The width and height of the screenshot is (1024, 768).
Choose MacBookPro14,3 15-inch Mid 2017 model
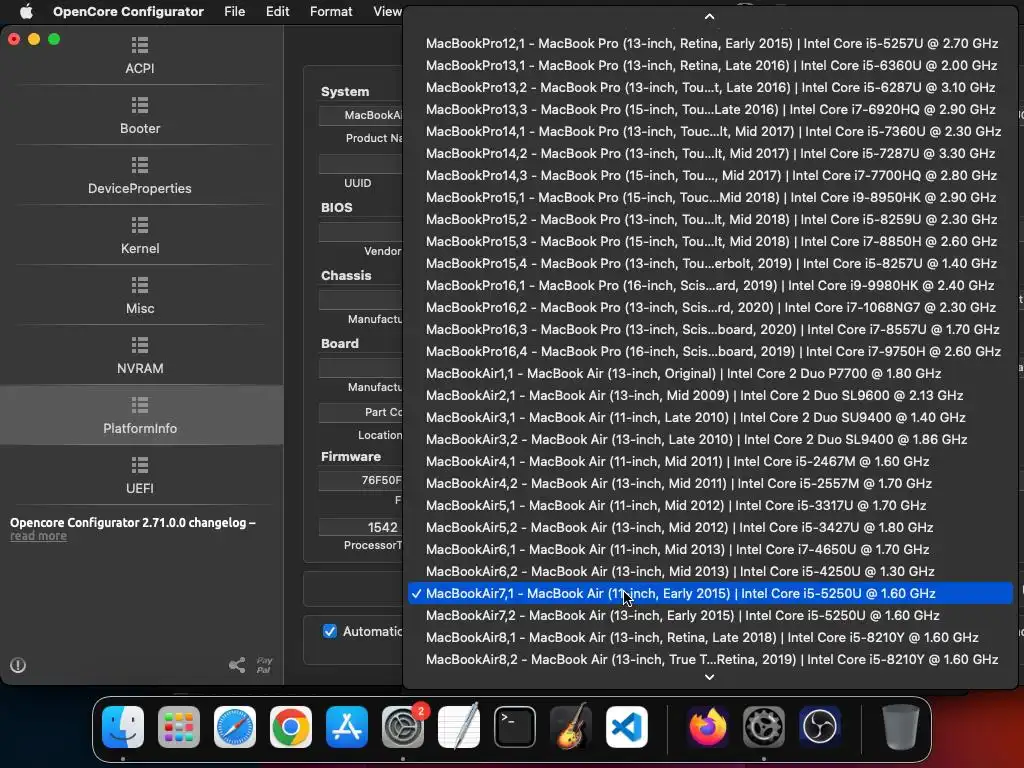tap(710, 175)
